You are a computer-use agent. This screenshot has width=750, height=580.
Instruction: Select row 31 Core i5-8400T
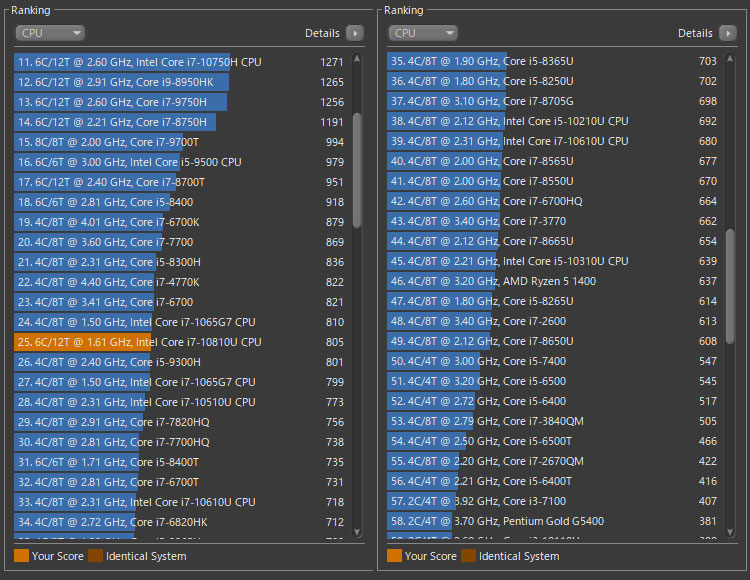coord(180,462)
